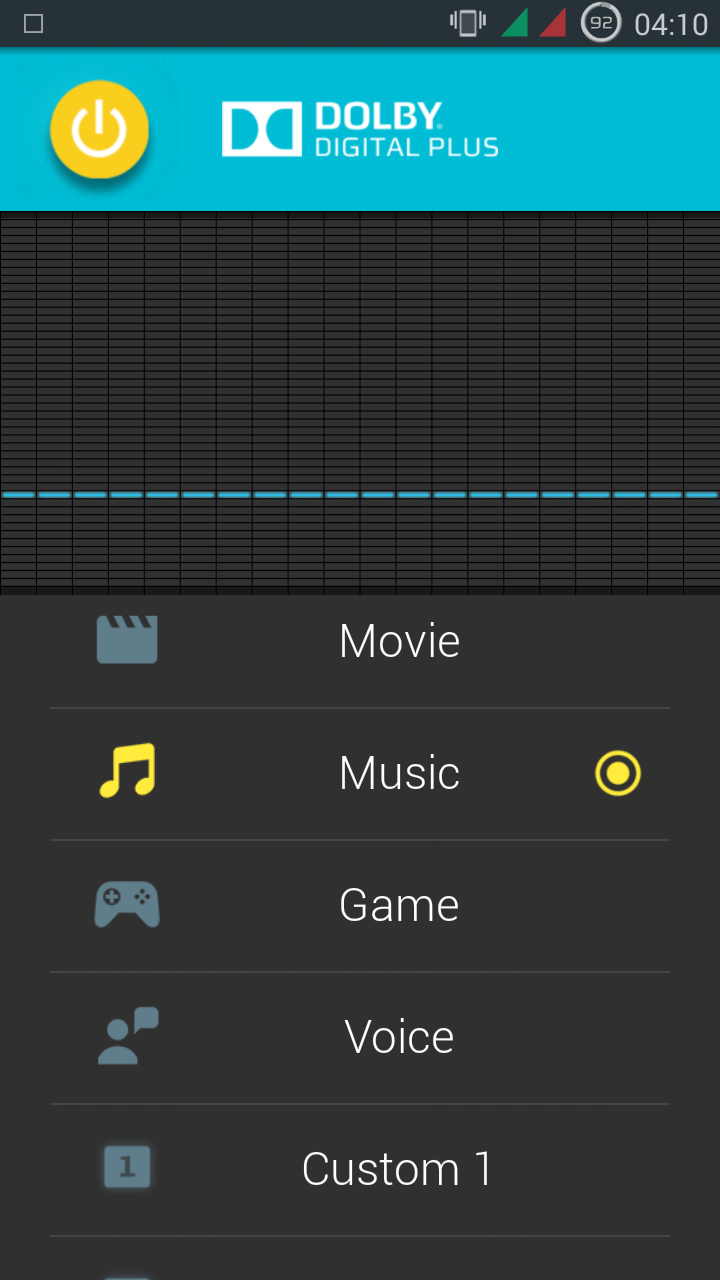
Task: Tap the Dolby Digital Plus logo
Action: point(360,129)
